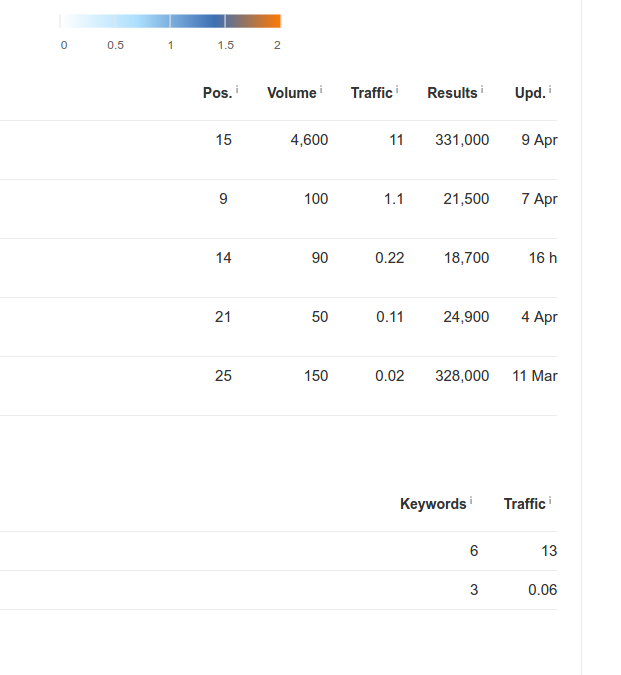This screenshot has height=675, width=621.
Task: Click the orange end of color scale
Action: point(268,21)
